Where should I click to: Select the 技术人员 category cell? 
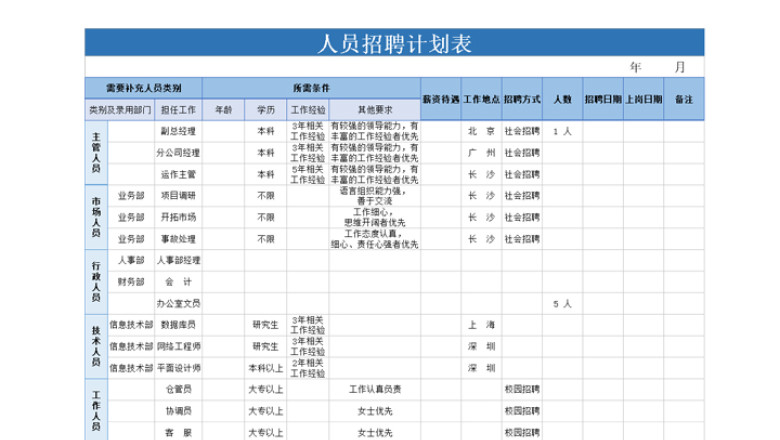pos(96,347)
